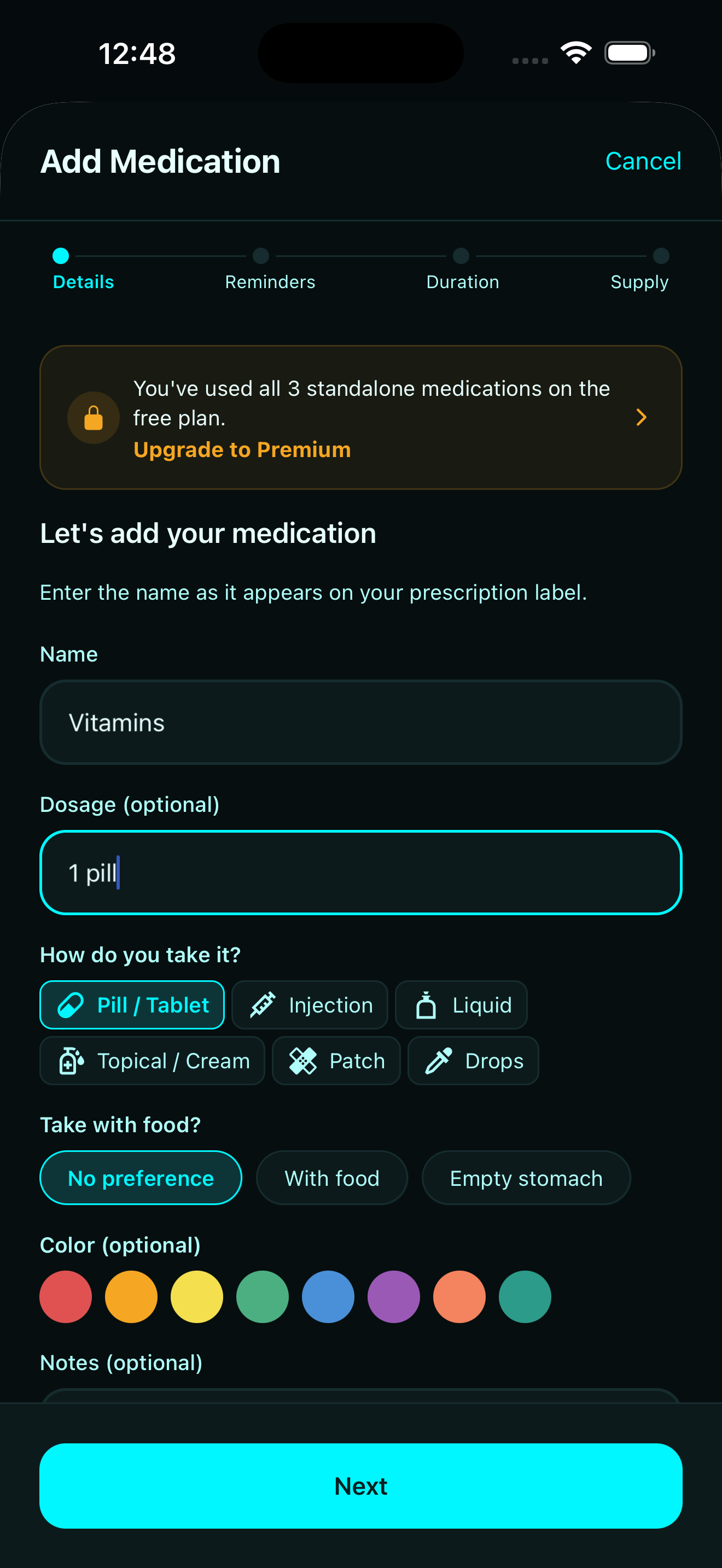Click the lock icon on the premium banner
The width and height of the screenshot is (722, 1568).
click(92, 418)
